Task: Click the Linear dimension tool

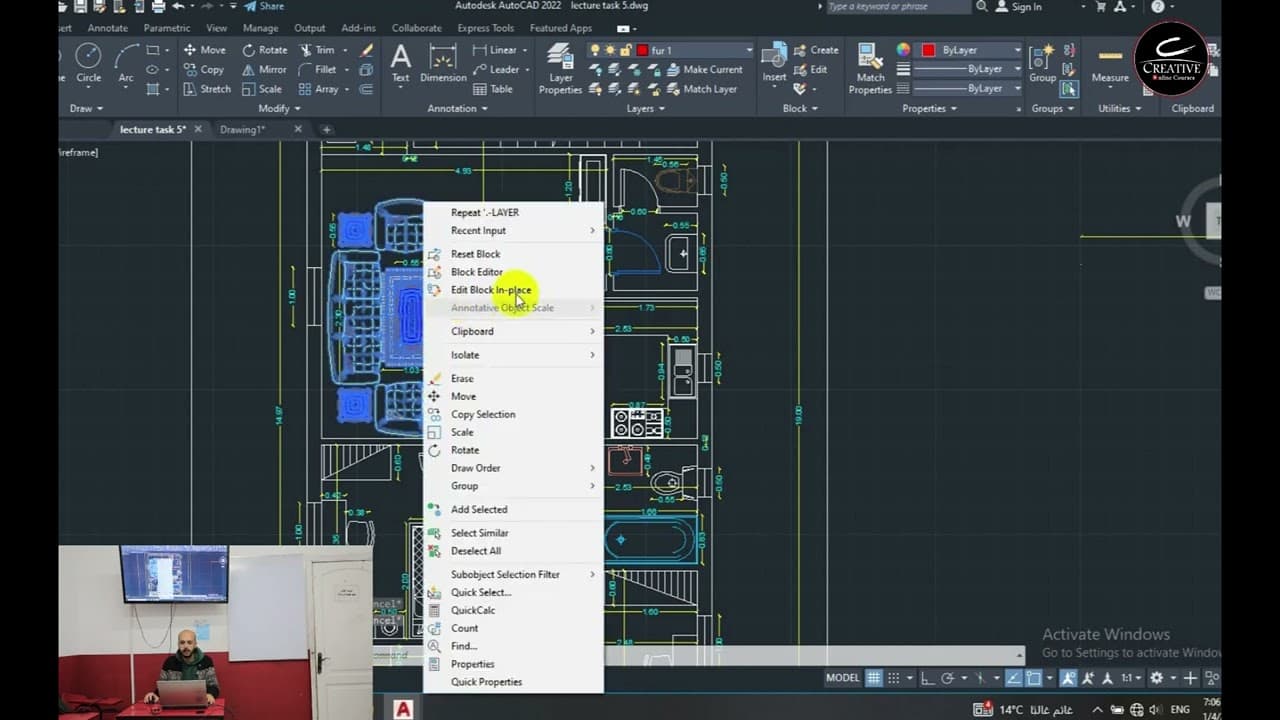Action: point(495,50)
